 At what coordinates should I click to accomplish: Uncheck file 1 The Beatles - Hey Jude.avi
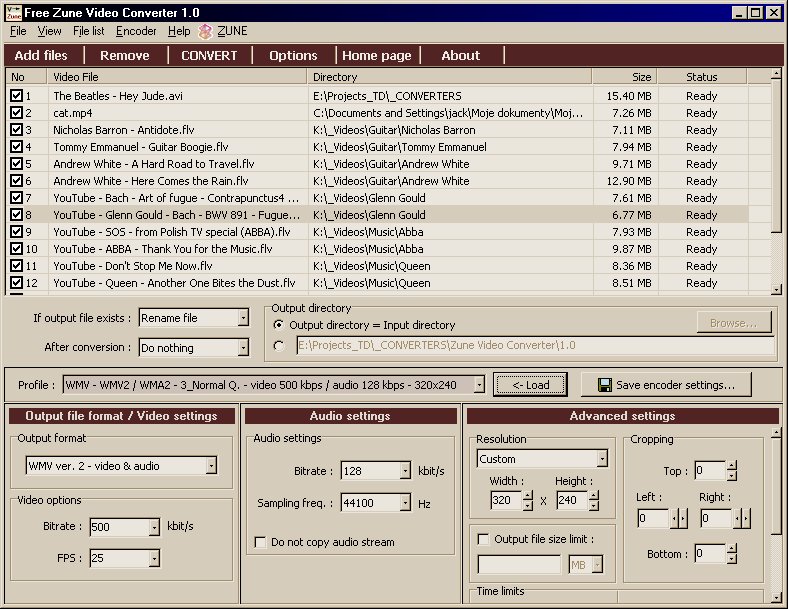pos(16,95)
